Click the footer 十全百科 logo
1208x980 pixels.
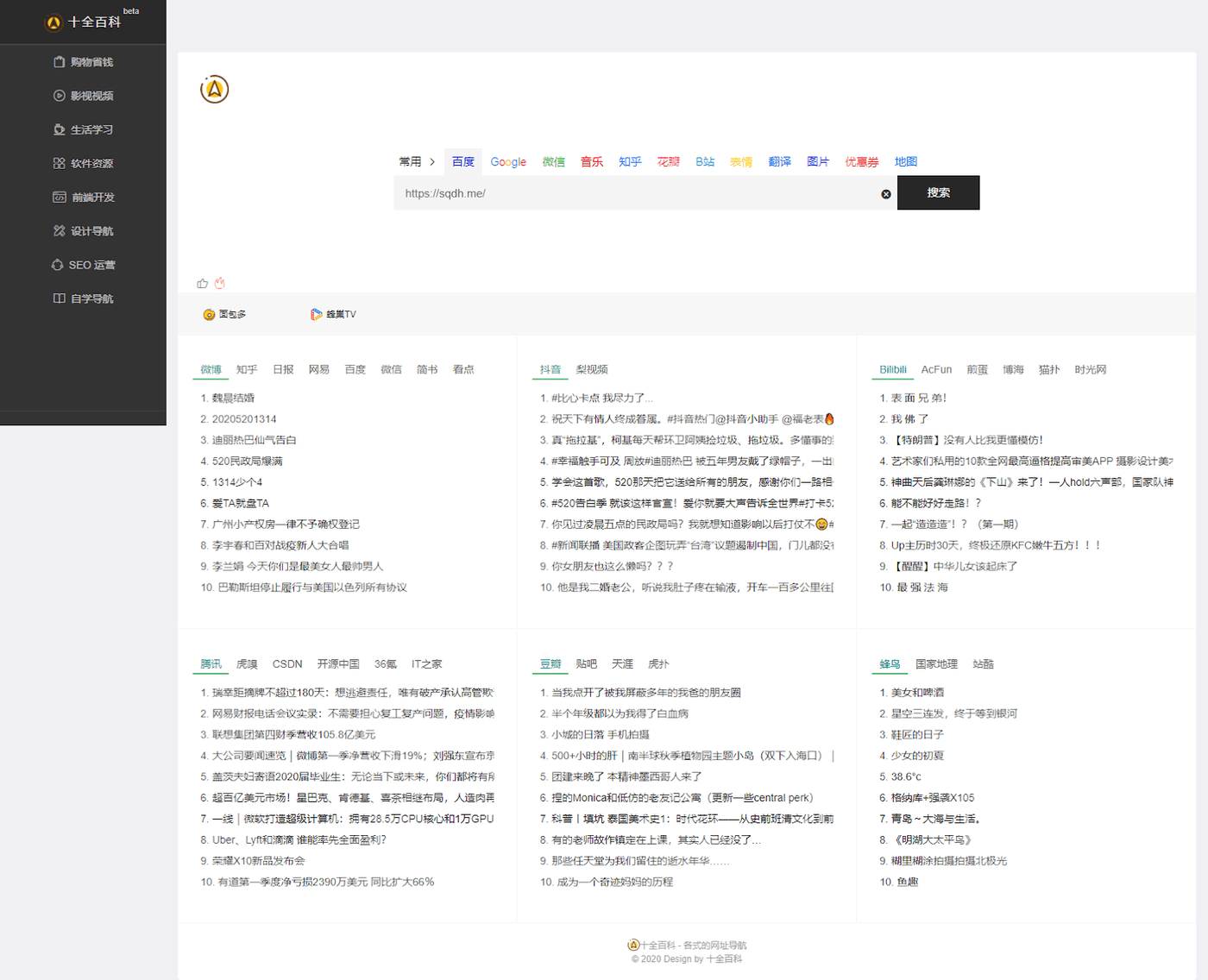[633, 945]
